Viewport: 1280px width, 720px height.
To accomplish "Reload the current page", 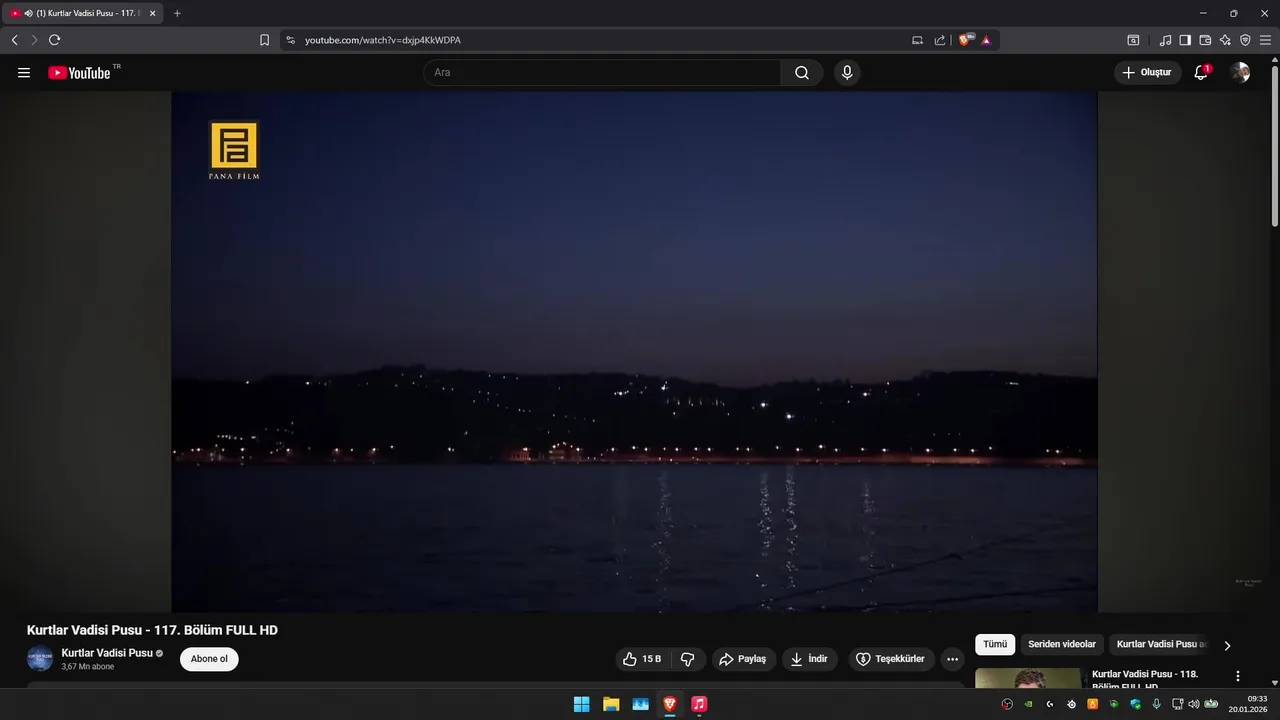I will pos(54,40).
